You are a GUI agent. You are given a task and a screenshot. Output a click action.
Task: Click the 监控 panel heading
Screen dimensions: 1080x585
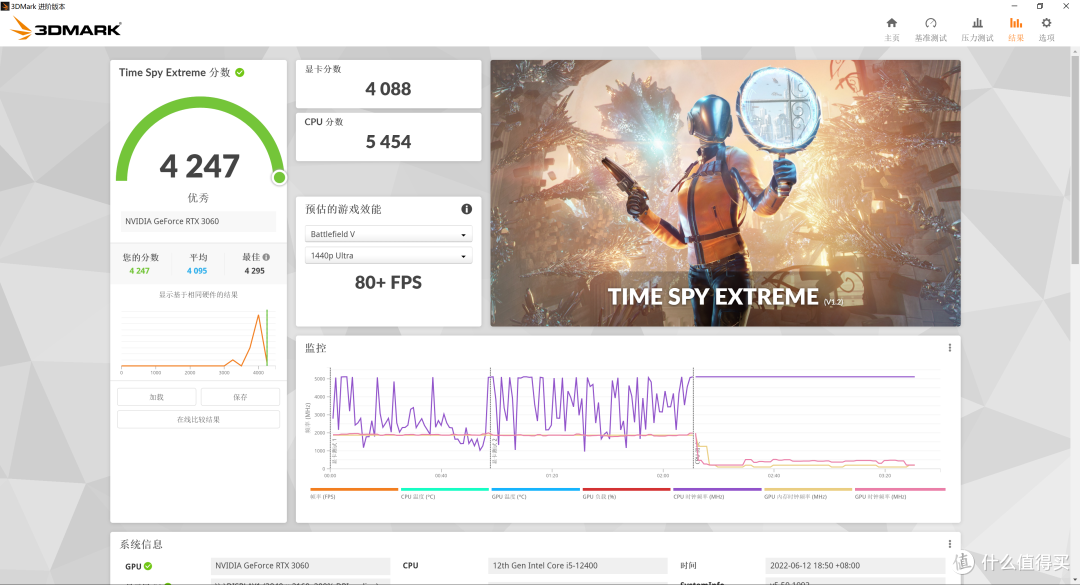point(315,348)
